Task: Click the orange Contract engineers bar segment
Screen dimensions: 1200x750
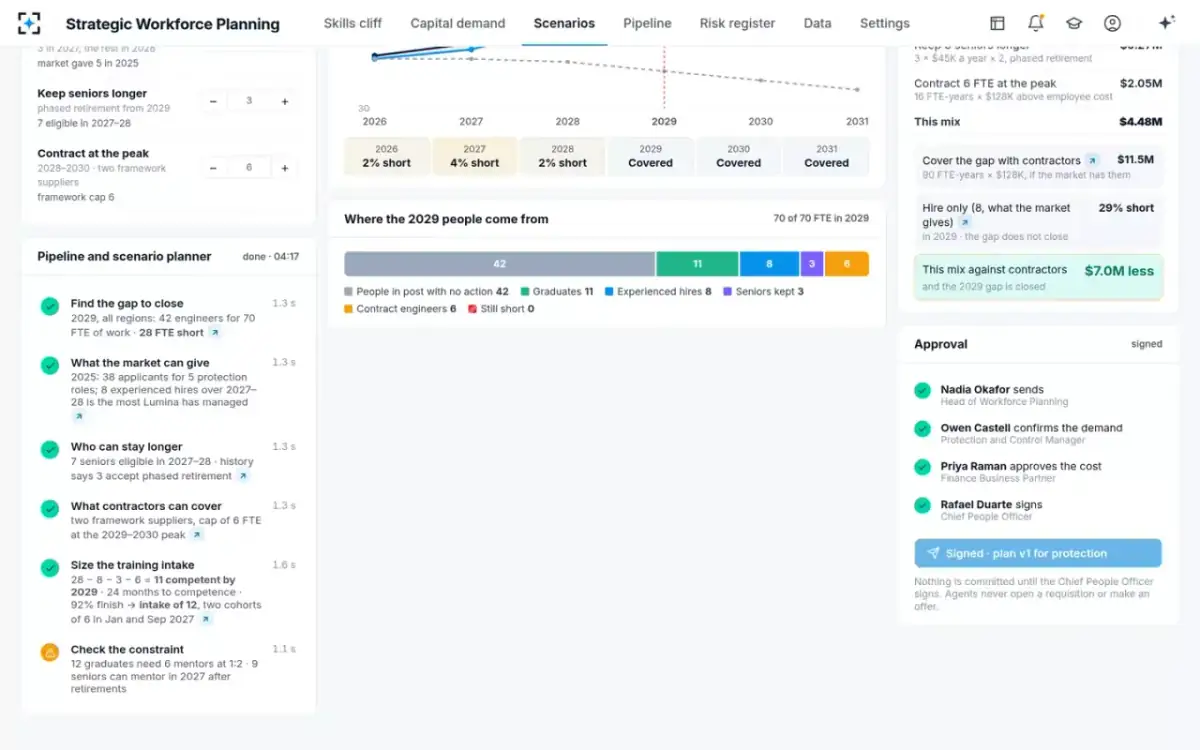Action: point(847,264)
